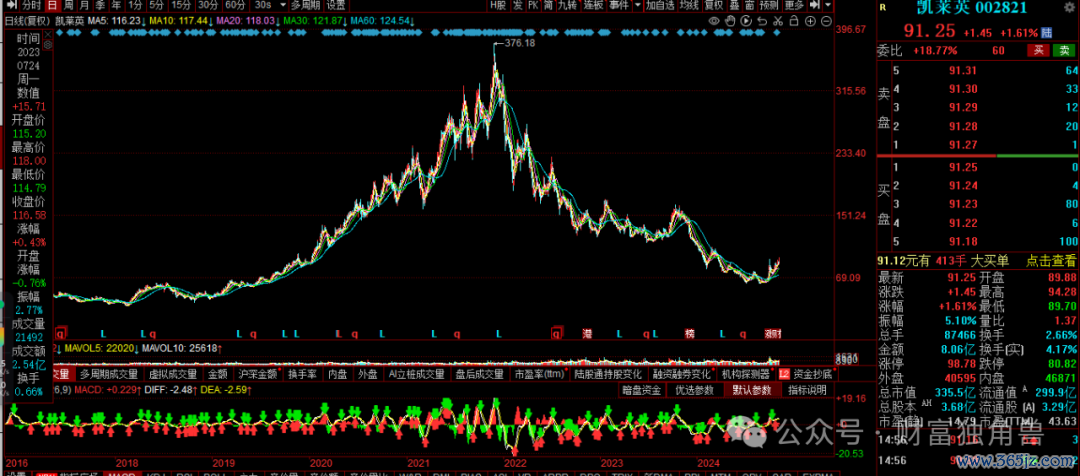Viewport: 1080px width, 476px height.
Task: Select the 年 yearly period
Action: (x=116, y=6)
